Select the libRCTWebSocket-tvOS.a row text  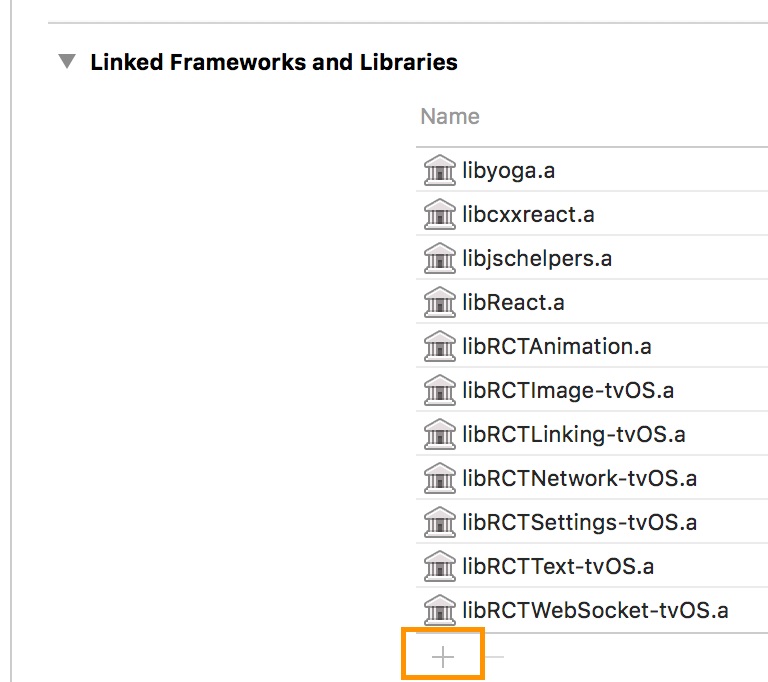click(595, 610)
